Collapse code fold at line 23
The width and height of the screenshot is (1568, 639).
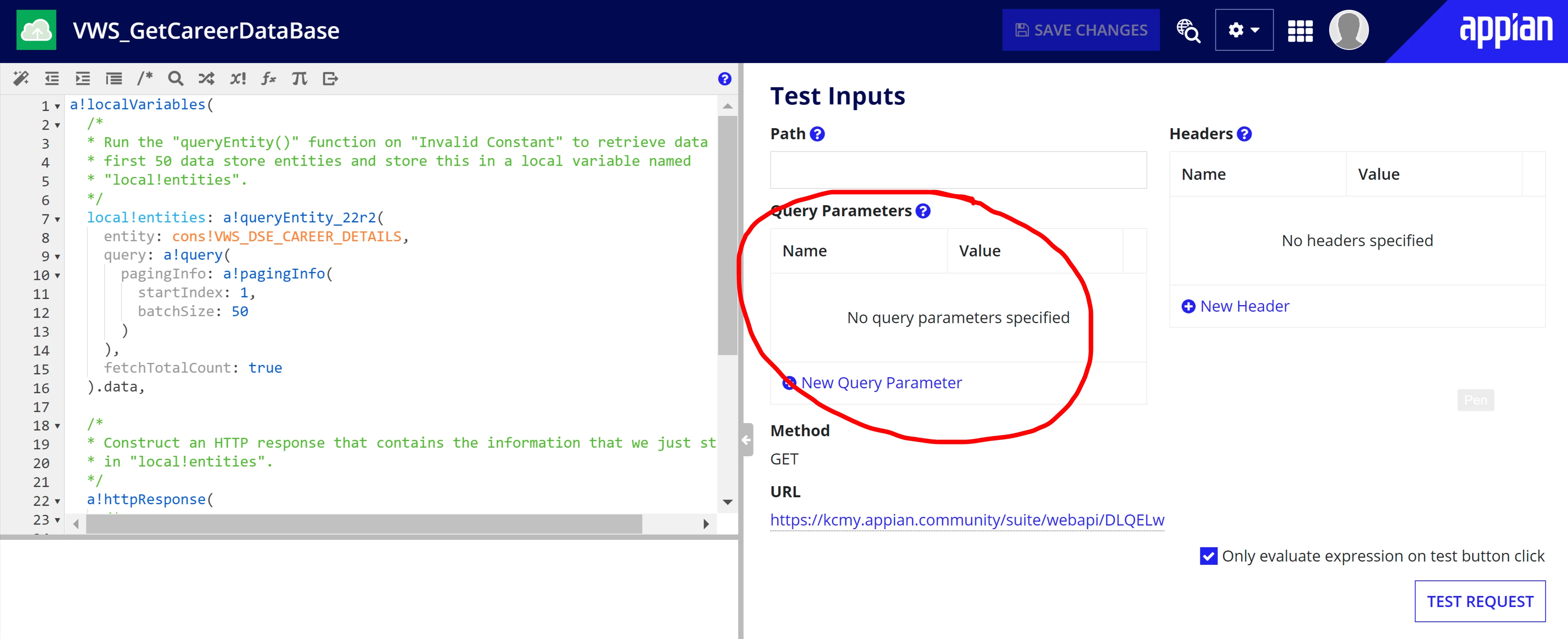point(58,520)
